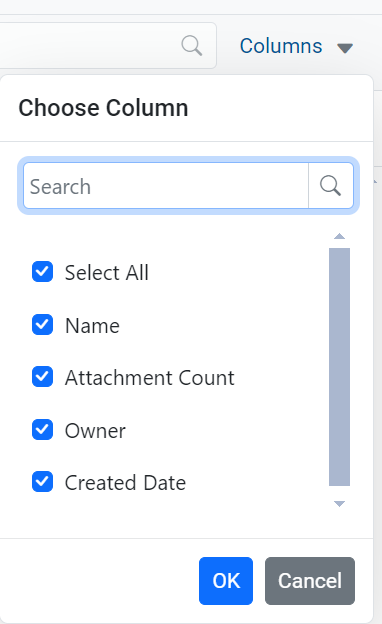382x624 pixels.
Task: Confirm column selection with OK
Action: pos(226,581)
